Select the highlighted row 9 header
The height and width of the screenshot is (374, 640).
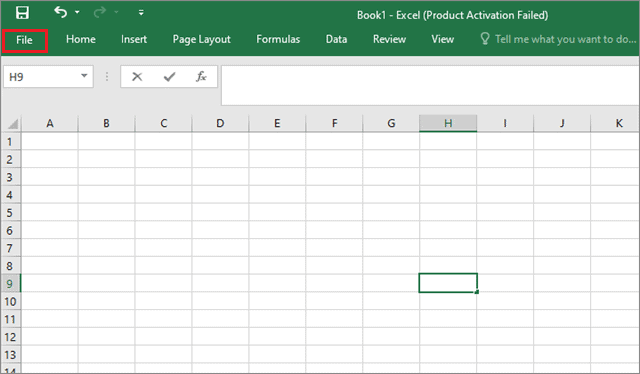pyautogui.click(x=10, y=283)
